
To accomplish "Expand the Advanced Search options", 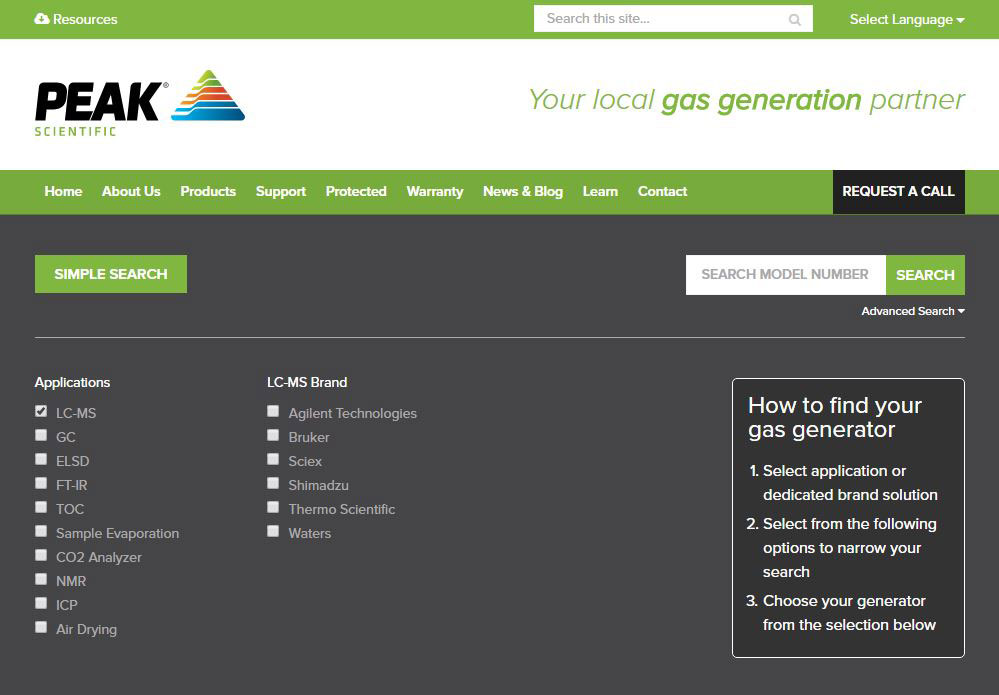I will tap(913, 311).
